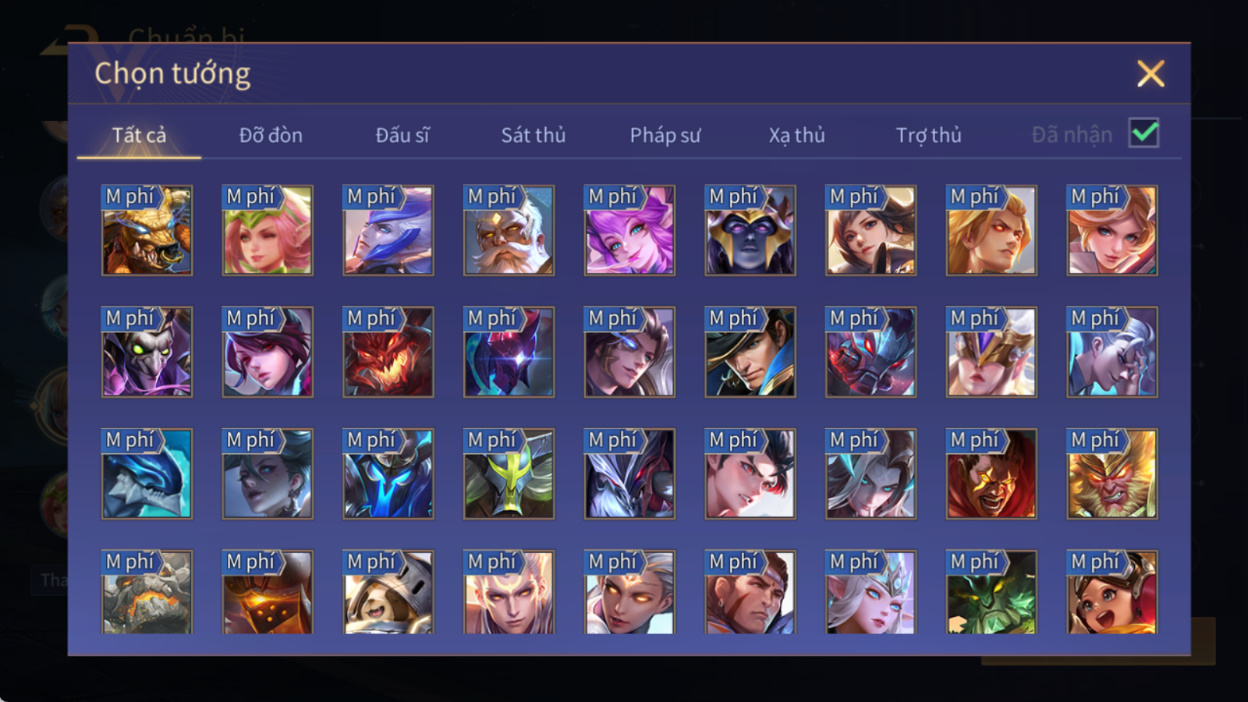This screenshot has width=1248, height=702.
Task: Uncheck the Đã nhận checkbox
Action: coord(1144,133)
